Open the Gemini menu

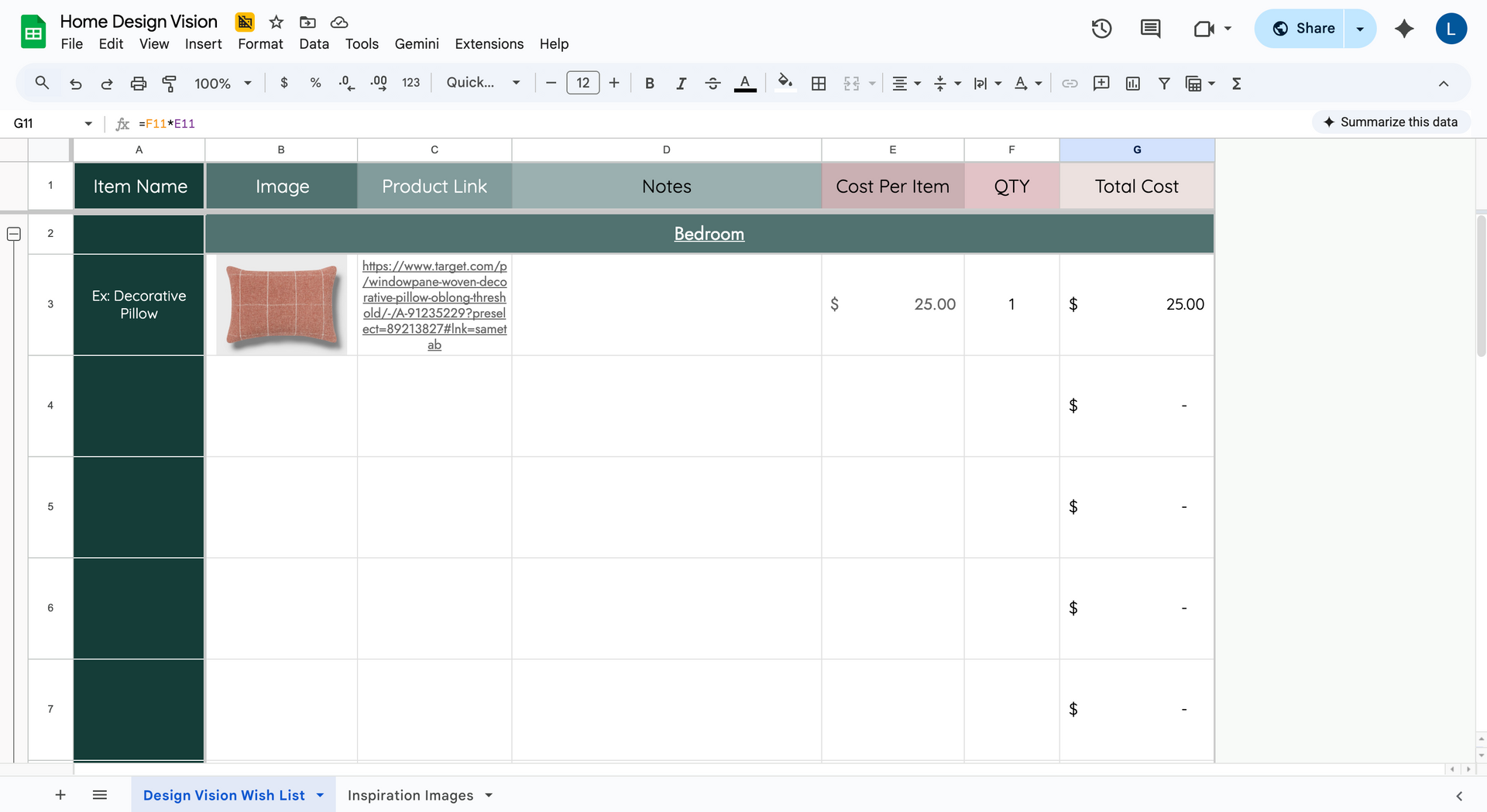pos(417,43)
